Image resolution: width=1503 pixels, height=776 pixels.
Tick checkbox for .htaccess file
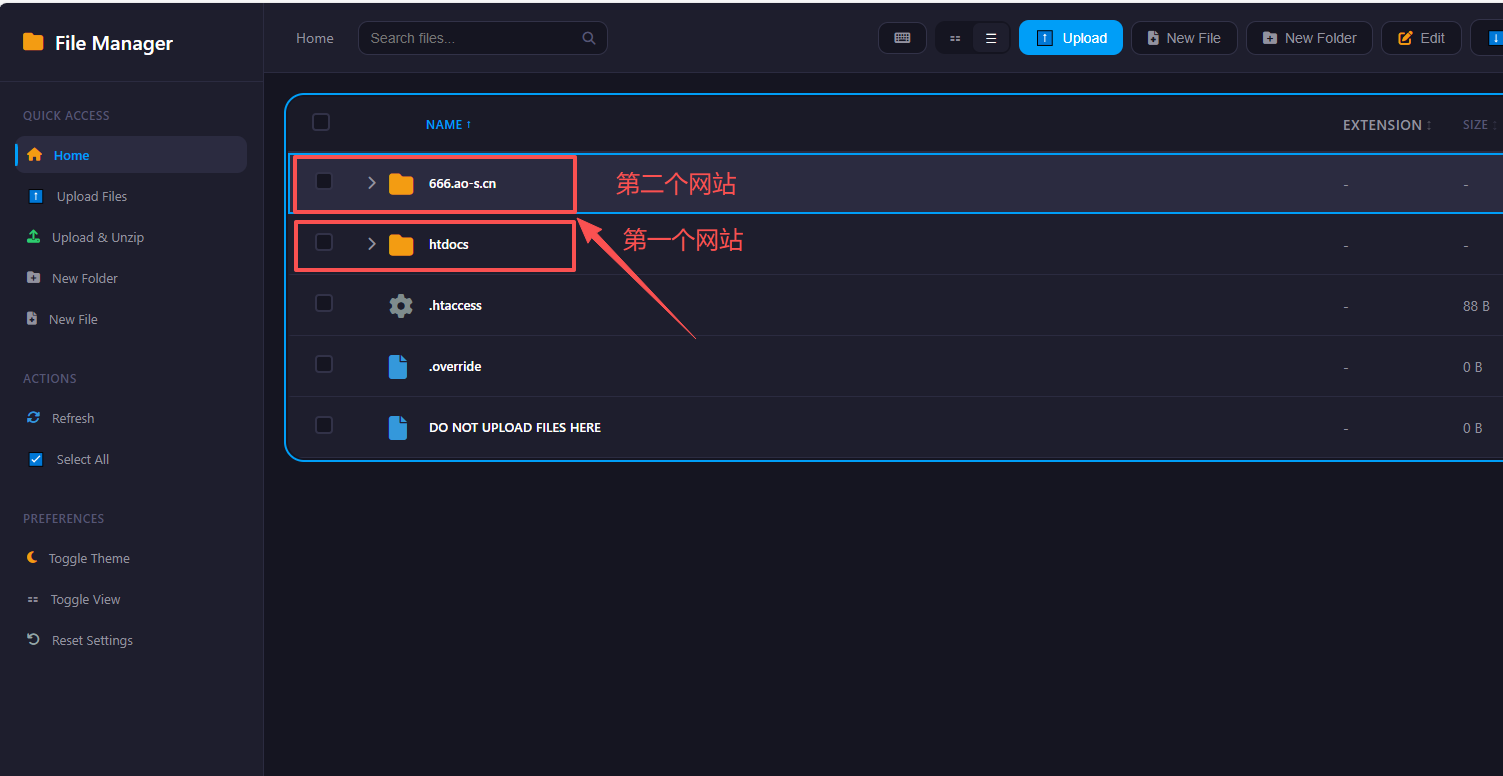click(x=324, y=303)
